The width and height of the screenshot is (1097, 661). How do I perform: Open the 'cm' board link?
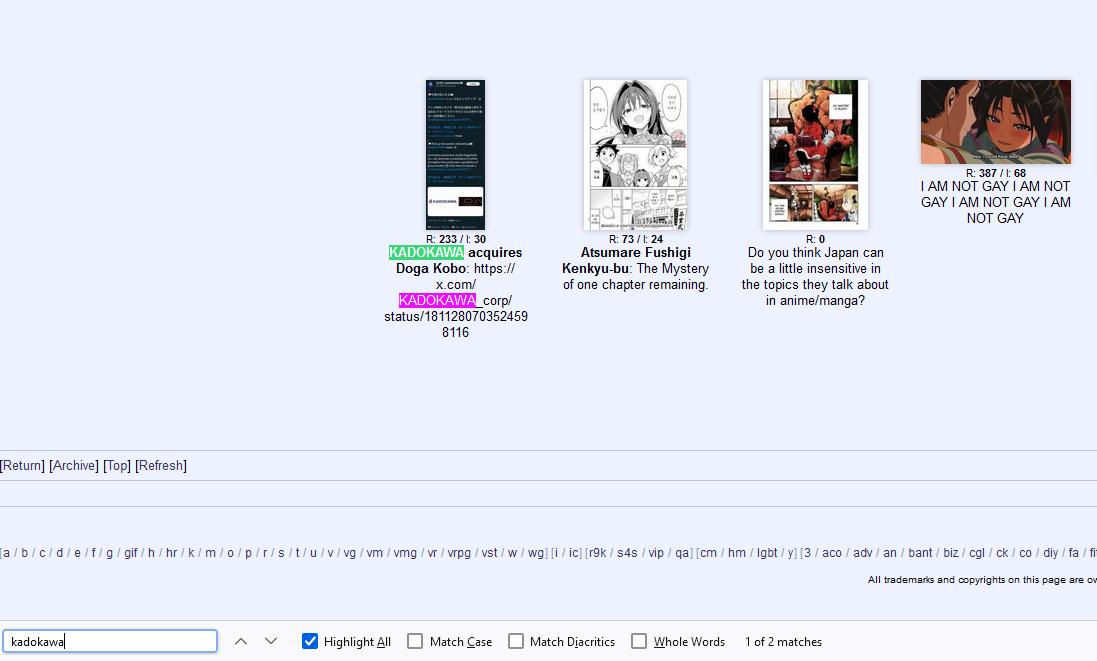point(708,553)
